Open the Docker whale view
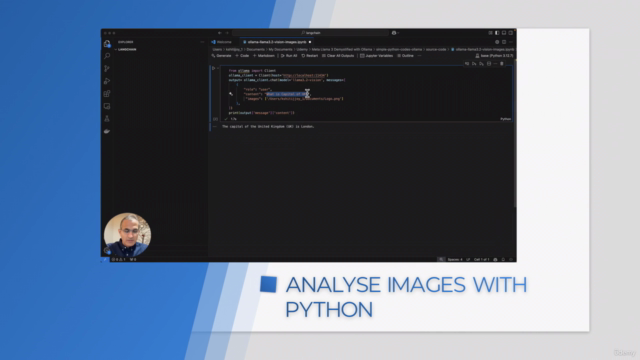 107,131
